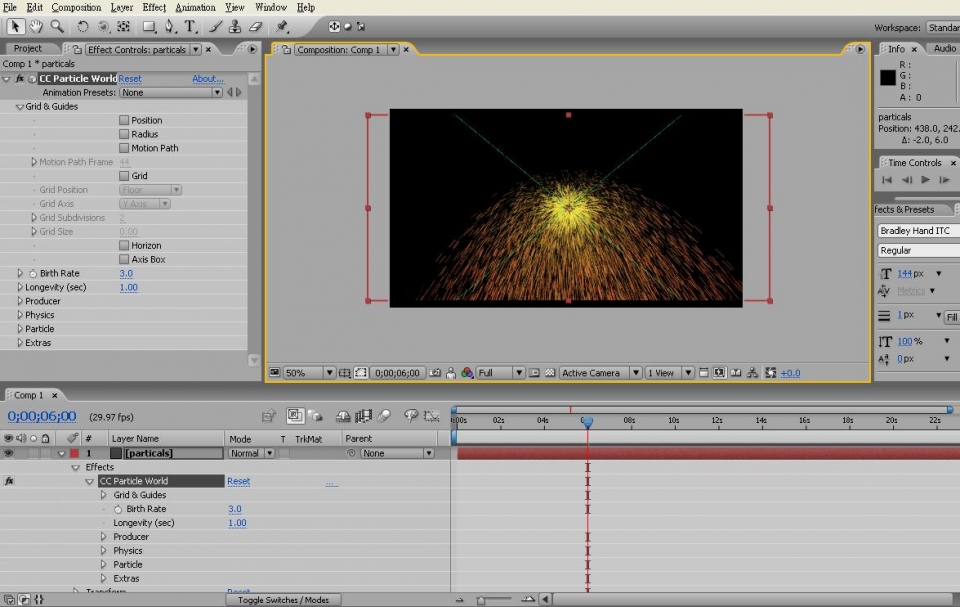Select the Zoom magnifier tool
This screenshot has height=607, width=960.
point(57,26)
